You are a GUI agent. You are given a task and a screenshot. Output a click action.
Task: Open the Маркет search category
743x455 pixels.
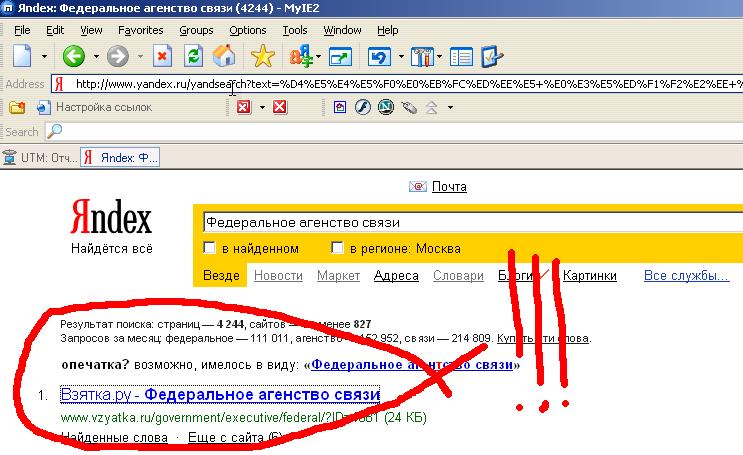(x=338, y=276)
